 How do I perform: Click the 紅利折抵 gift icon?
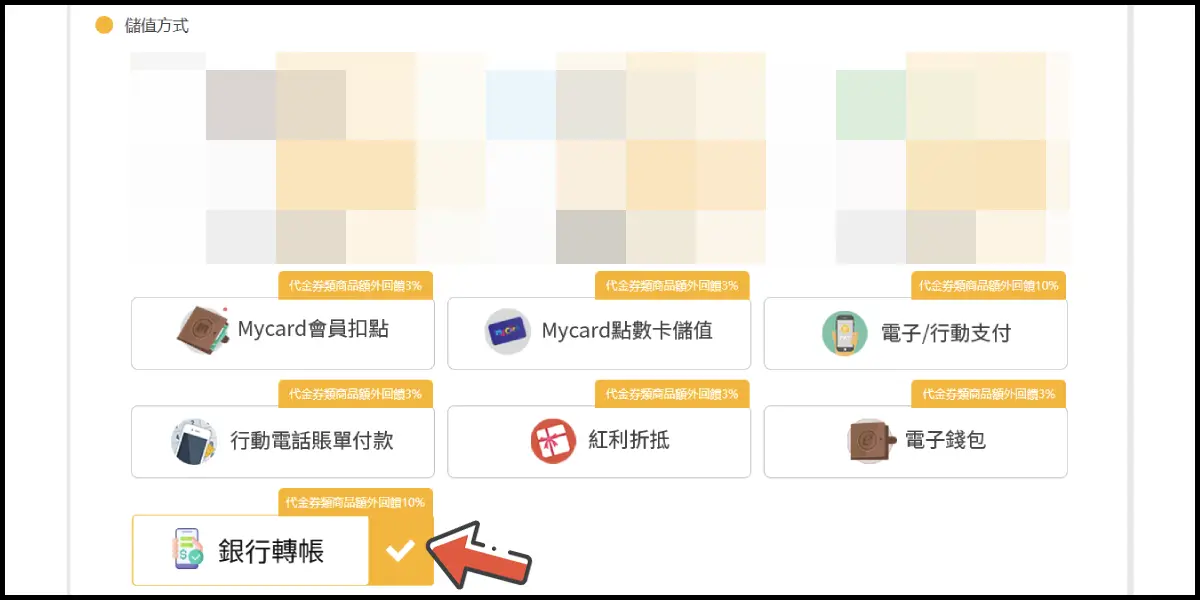tap(553, 441)
